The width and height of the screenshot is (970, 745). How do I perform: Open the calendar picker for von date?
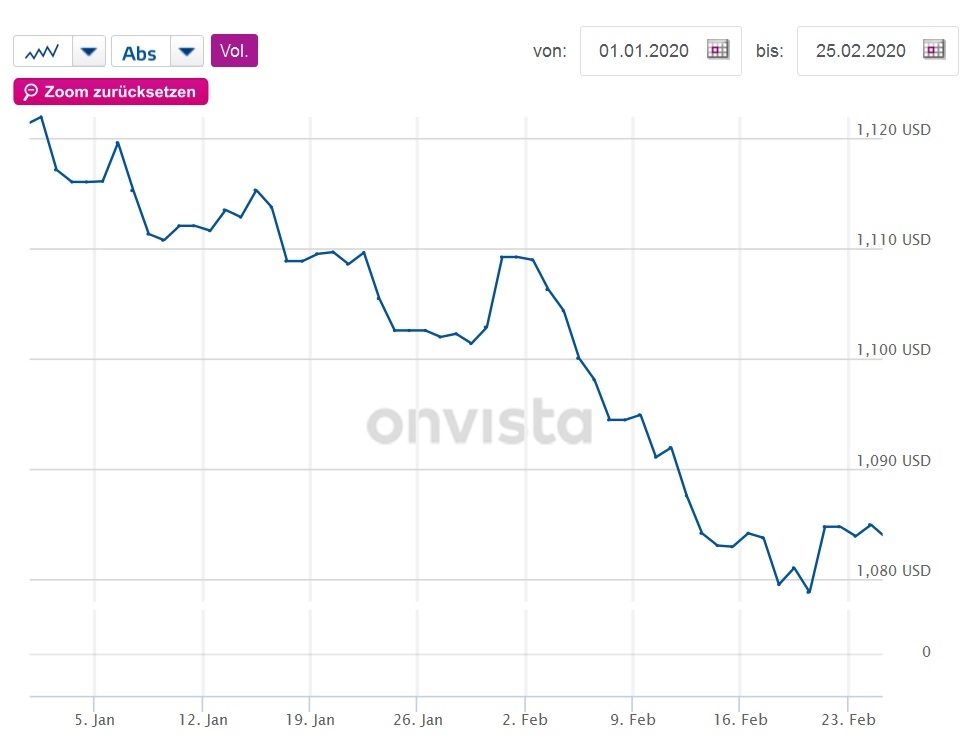[x=718, y=50]
